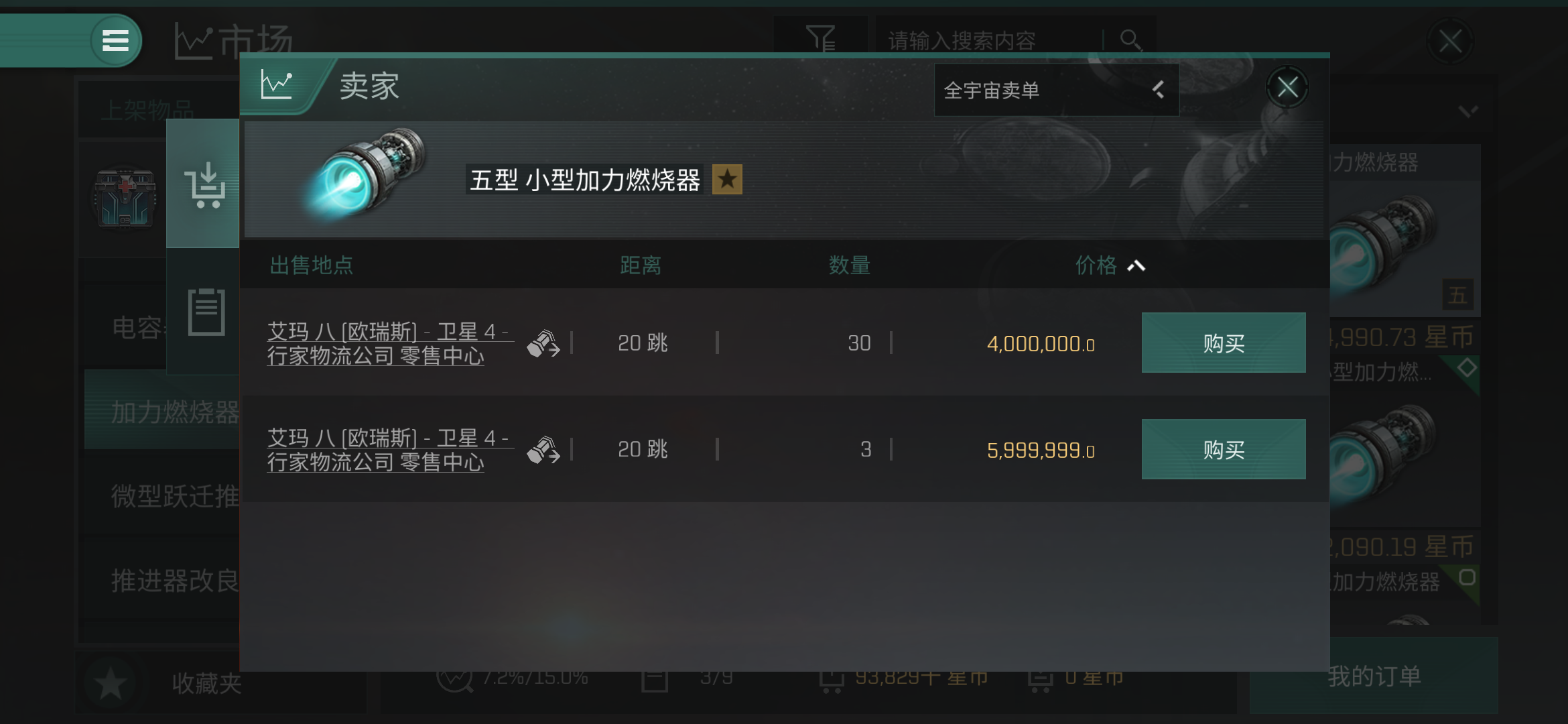Open the hamburger main menu

[x=115, y=41]
